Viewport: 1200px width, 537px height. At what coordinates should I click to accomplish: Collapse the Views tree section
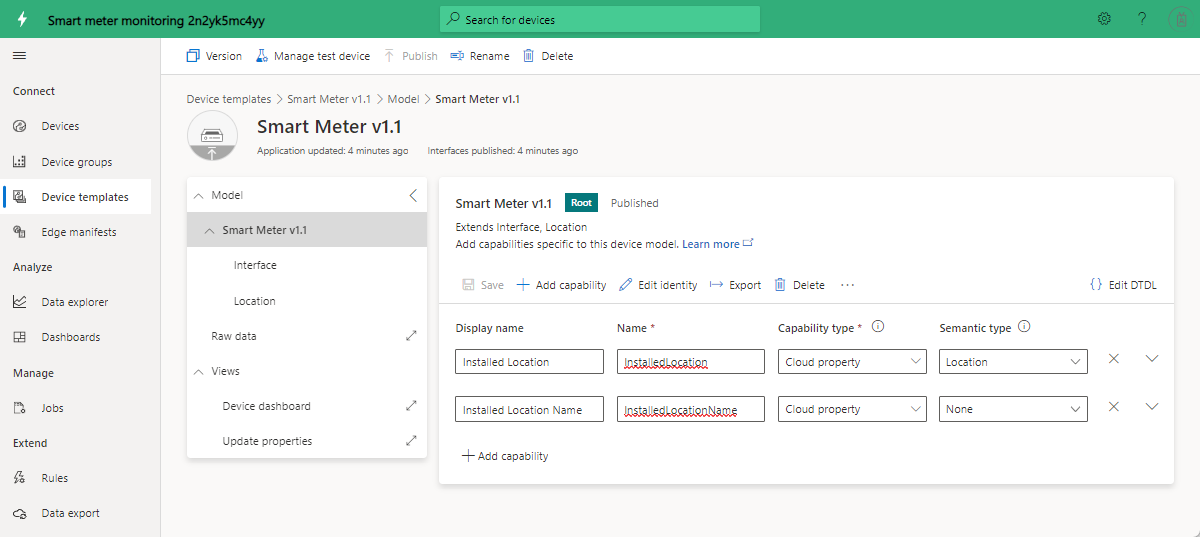pos(198,371)
